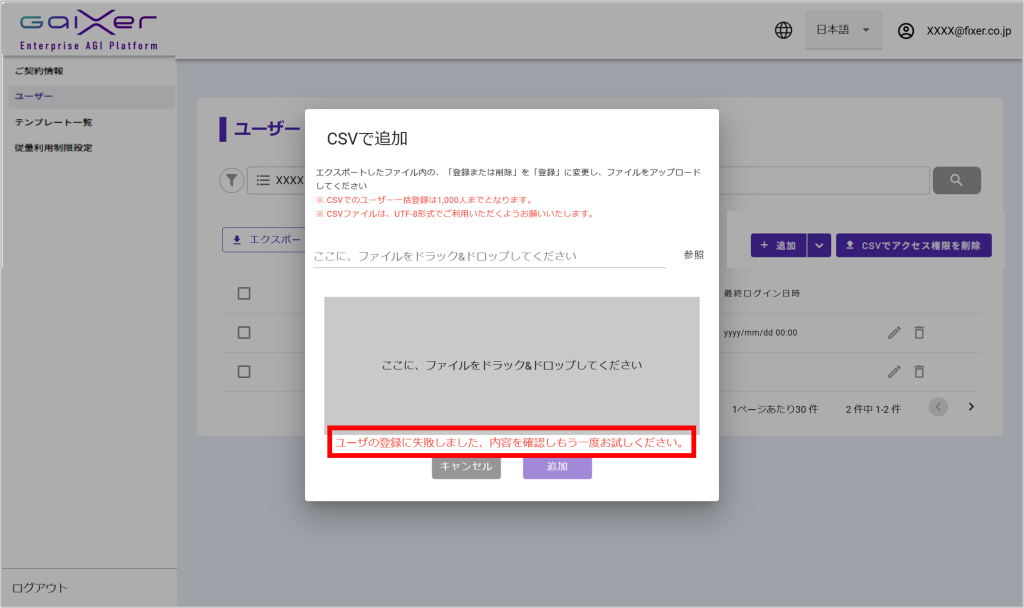Open the 日本語 language dropdown
The width and height of the screenshot is (1024, 608).
coord(843,31)
